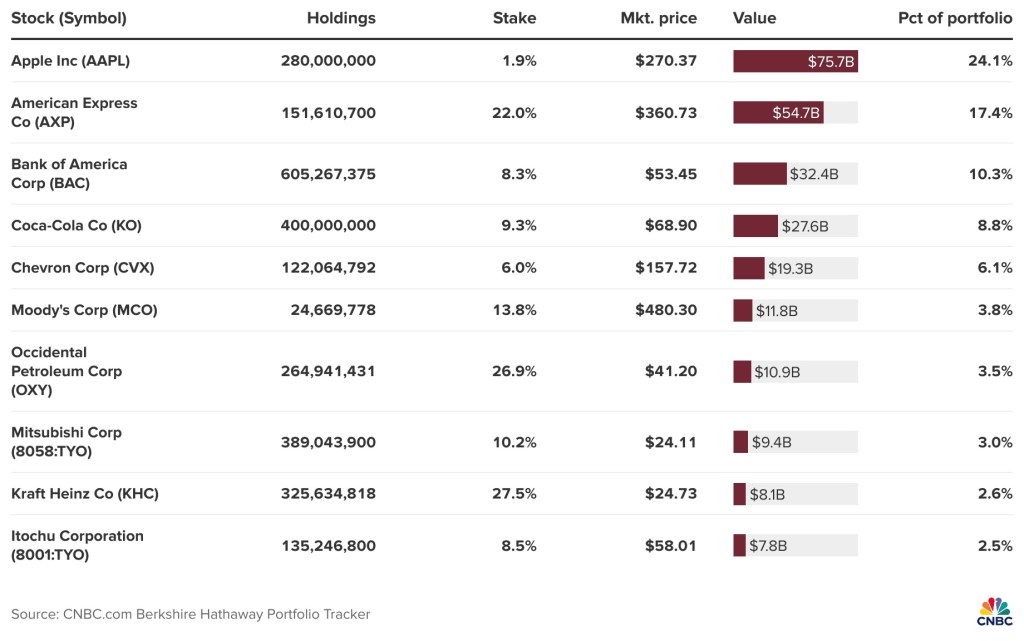This screenshot has width=1024, height=641.
Task: Click the Apple $75.7B value bar
Action: coord(795,61)
